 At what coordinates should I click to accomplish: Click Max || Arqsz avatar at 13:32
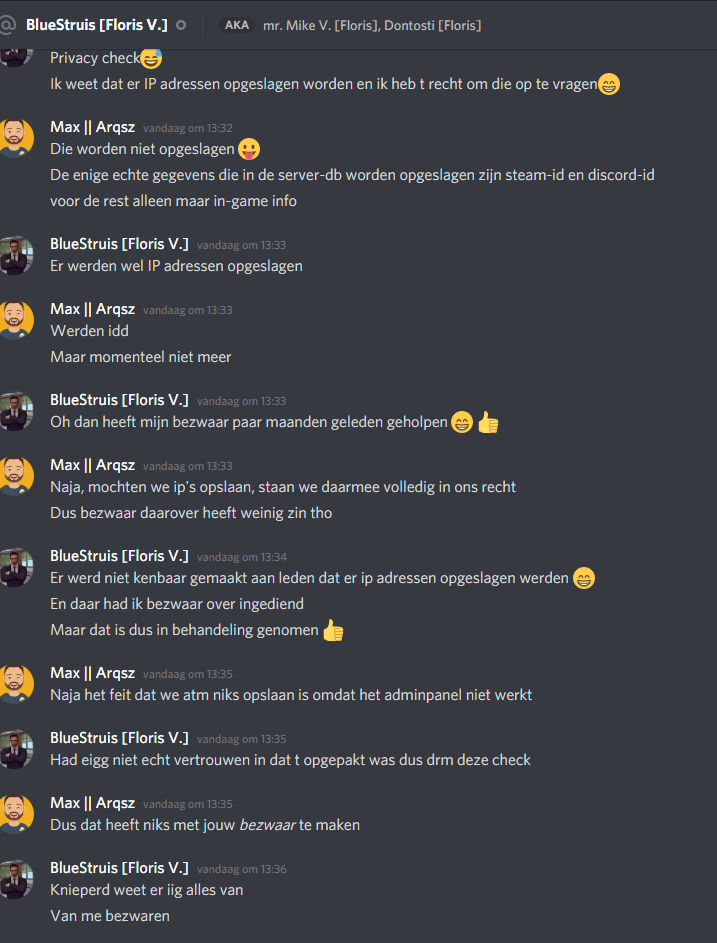[x=16, y=138]
